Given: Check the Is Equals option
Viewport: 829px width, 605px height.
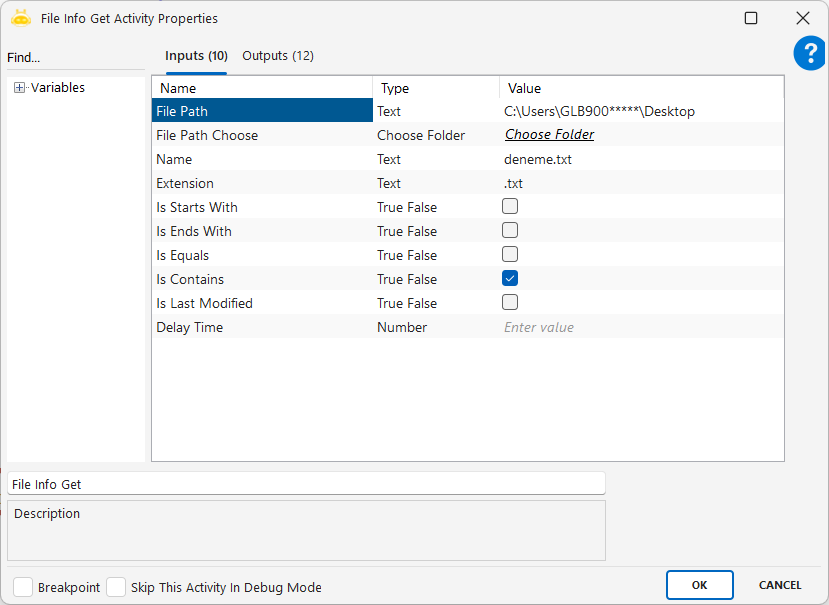Looking at the screenshot, I should (510, 255).
